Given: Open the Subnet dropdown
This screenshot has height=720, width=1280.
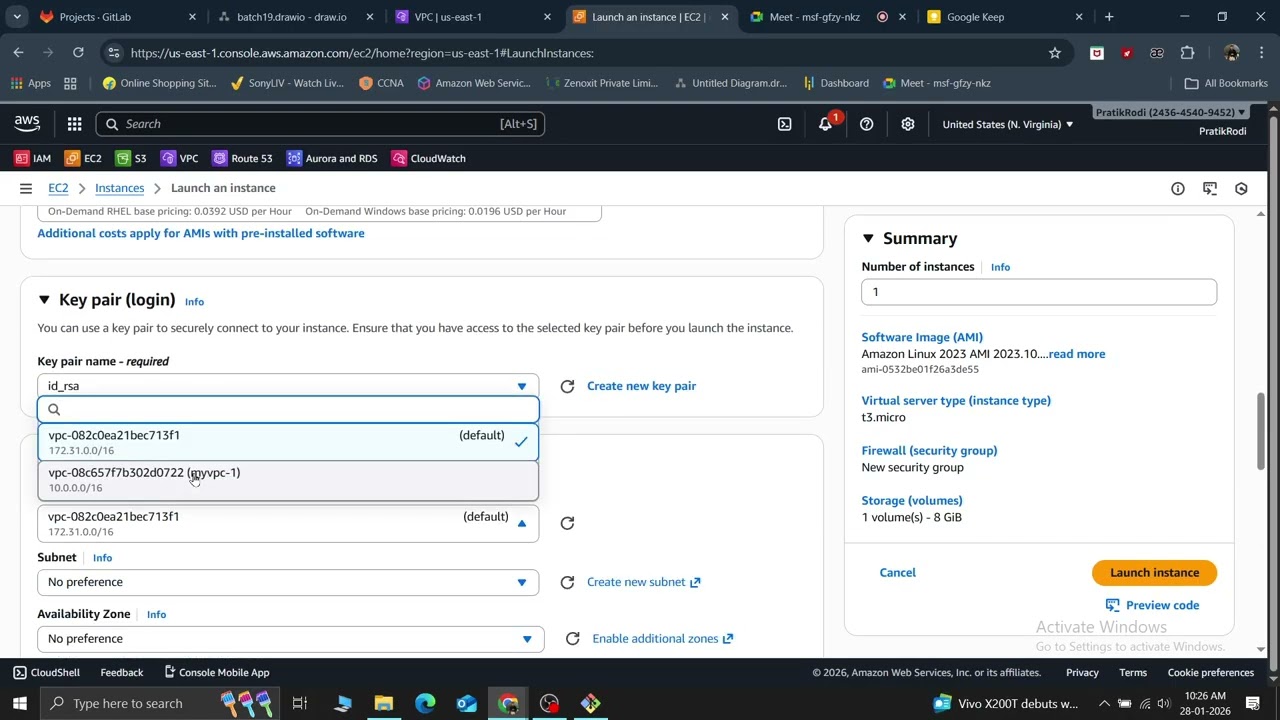Looking at the screenshot, I should [288, 582].
